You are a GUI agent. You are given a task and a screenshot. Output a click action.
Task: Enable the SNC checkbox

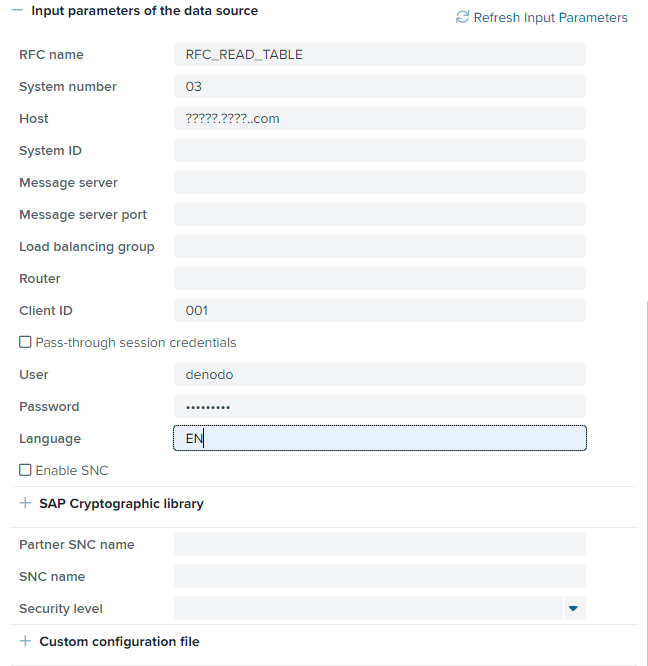point(25,470)
